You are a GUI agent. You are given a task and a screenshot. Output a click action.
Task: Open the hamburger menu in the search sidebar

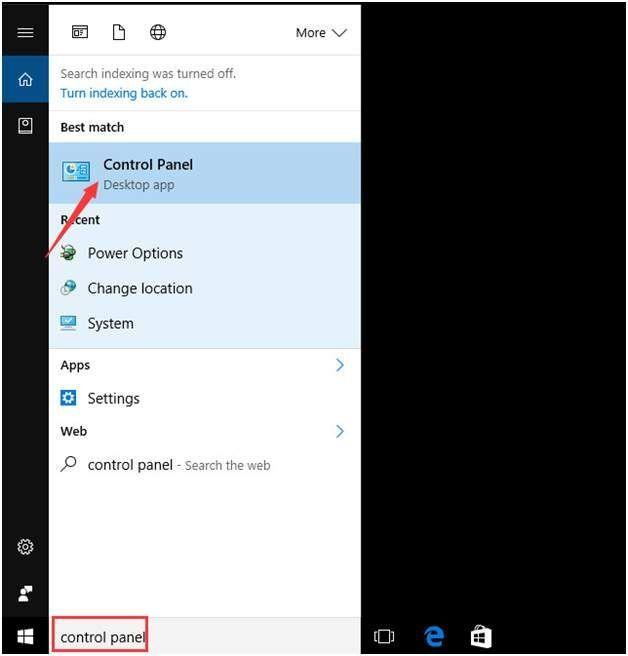pos(25,32)
